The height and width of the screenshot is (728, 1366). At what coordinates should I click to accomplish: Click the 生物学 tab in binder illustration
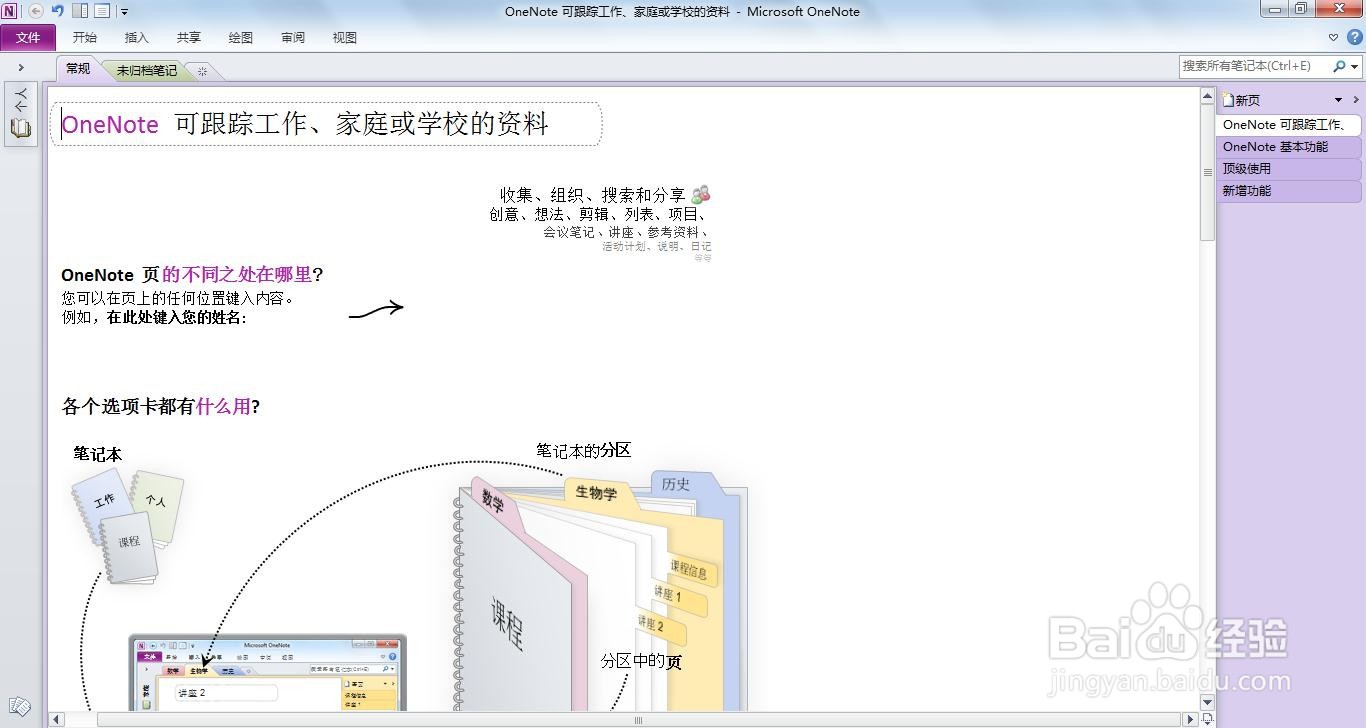coord(597,493)
